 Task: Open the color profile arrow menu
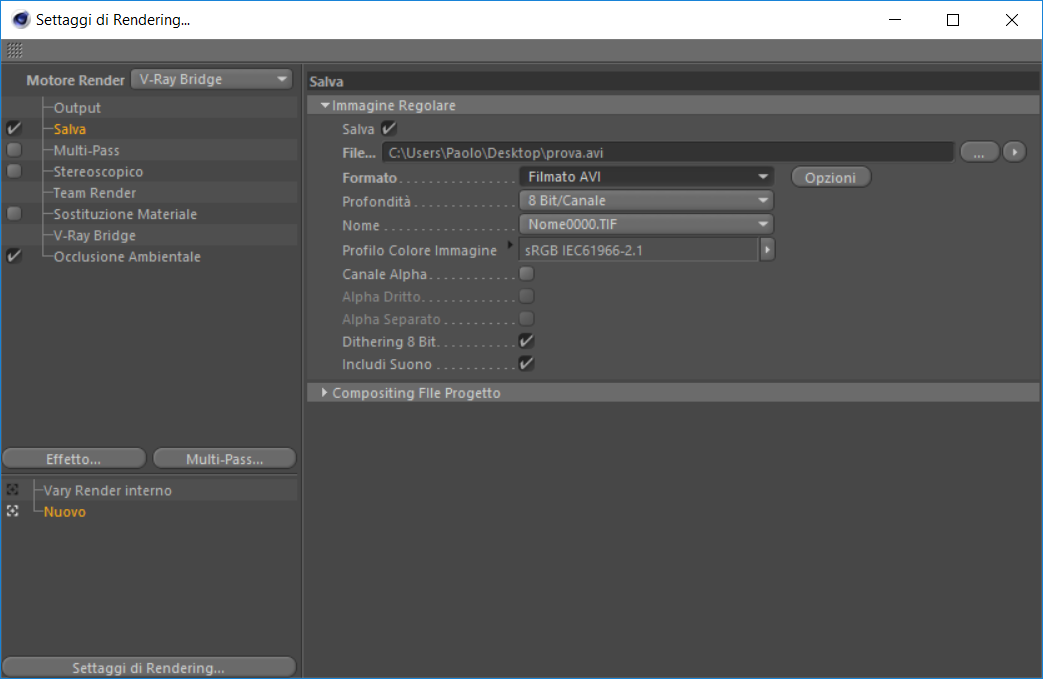pos(767,250)
